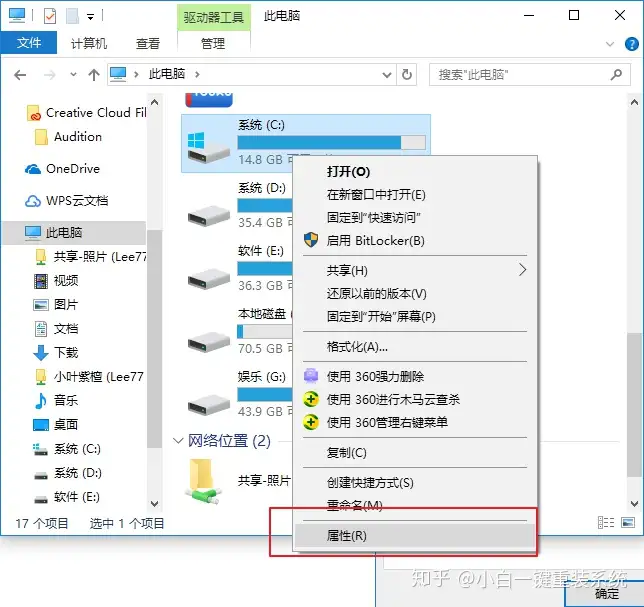Screen dimensions: 644x607
Task: Click the 共享-照片 network folder icon
Action: (203, 481)
